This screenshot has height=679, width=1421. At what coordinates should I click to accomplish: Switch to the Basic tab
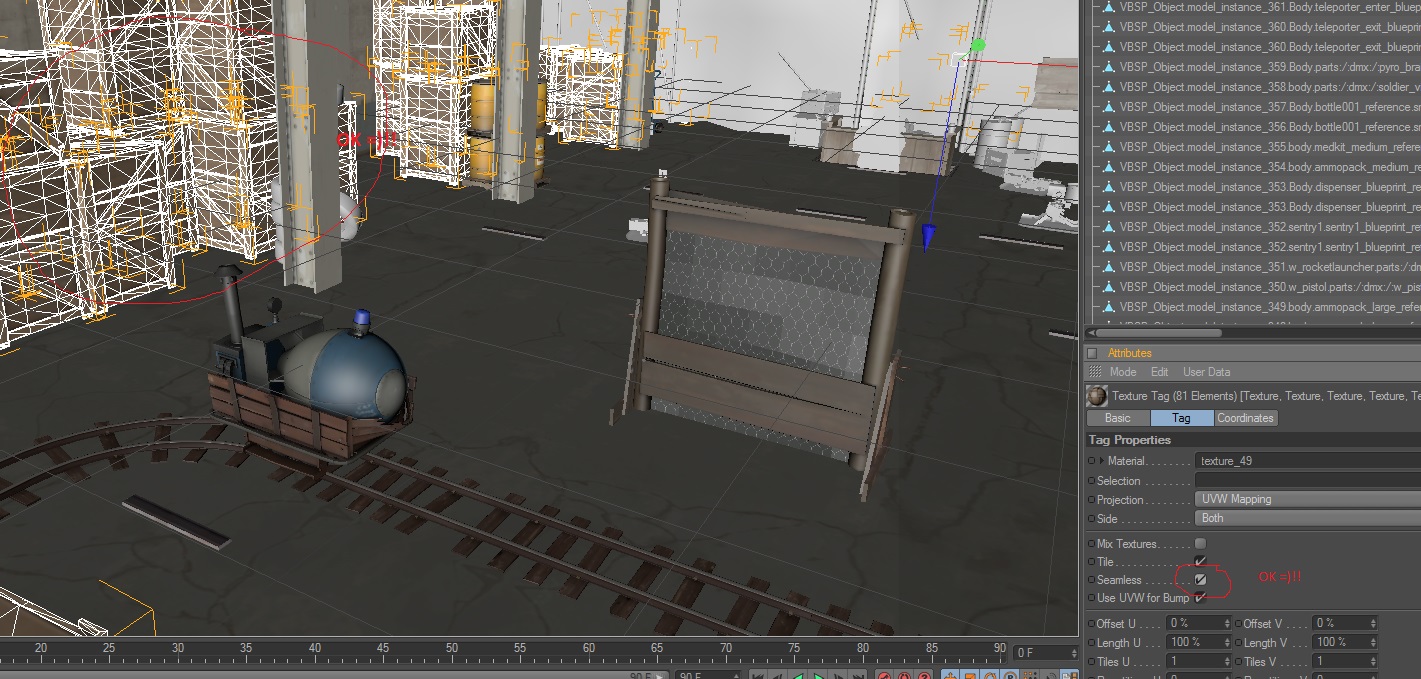pos(1118,418)
